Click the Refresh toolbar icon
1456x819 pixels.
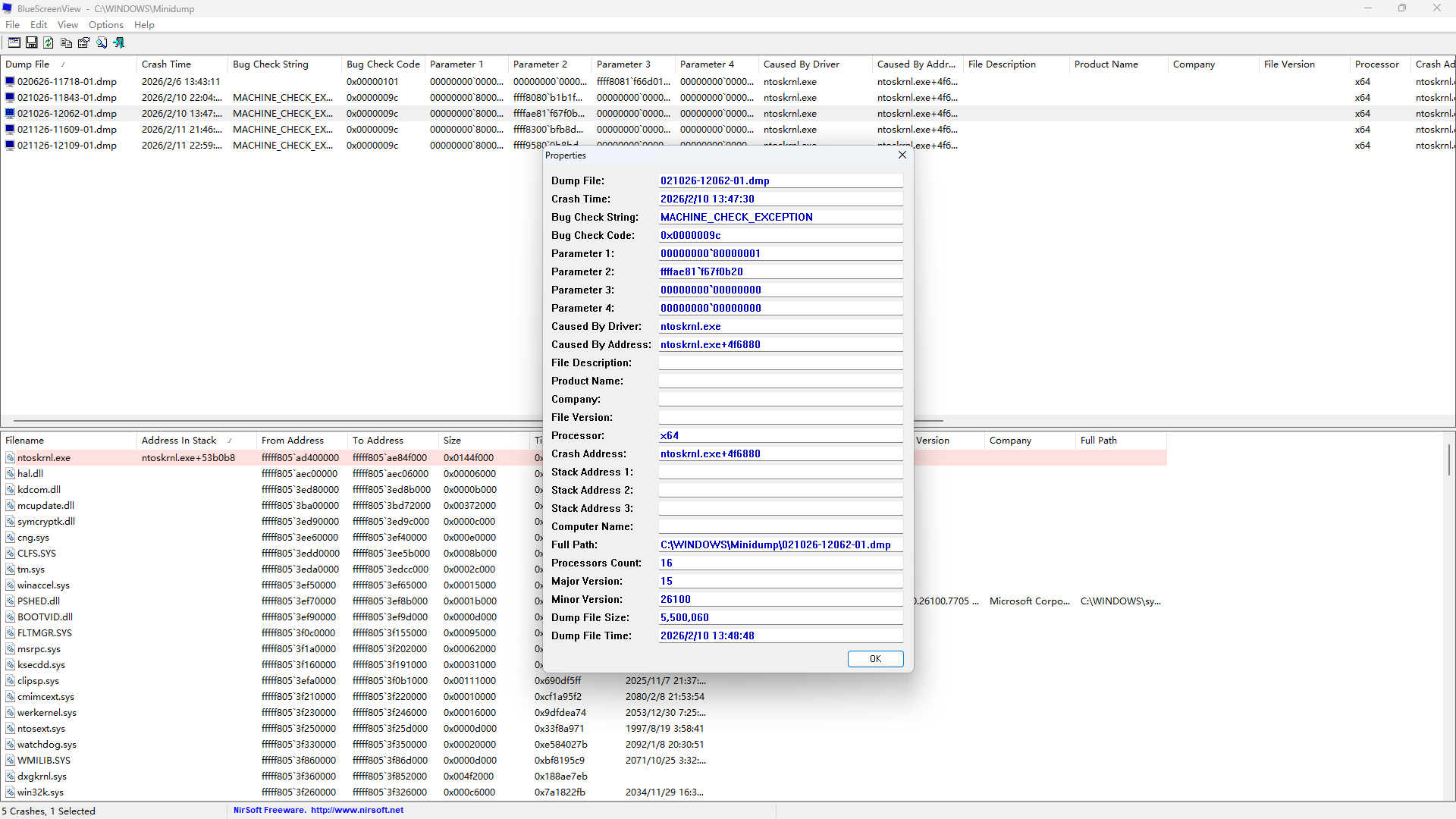pos(49,42)
